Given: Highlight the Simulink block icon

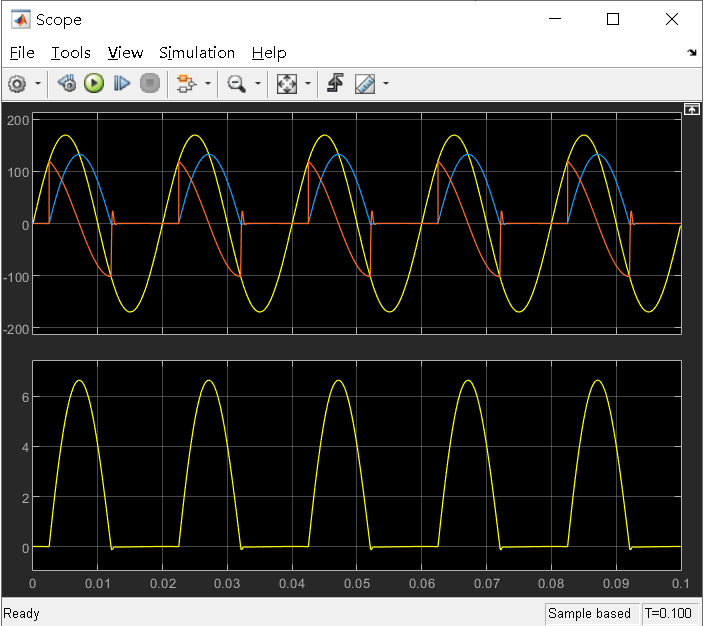Looking at the screenshot, I should pos(186,84).
